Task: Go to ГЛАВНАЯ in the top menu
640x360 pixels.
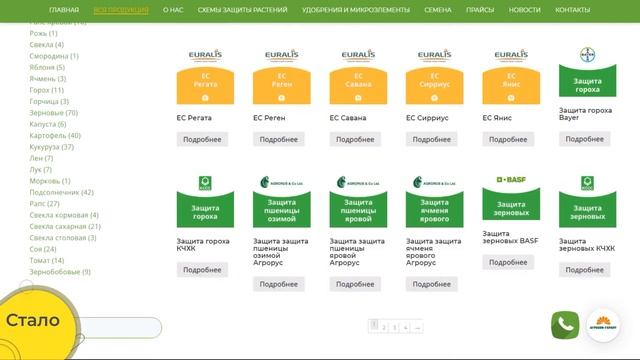Action: (x=64, y=10)
